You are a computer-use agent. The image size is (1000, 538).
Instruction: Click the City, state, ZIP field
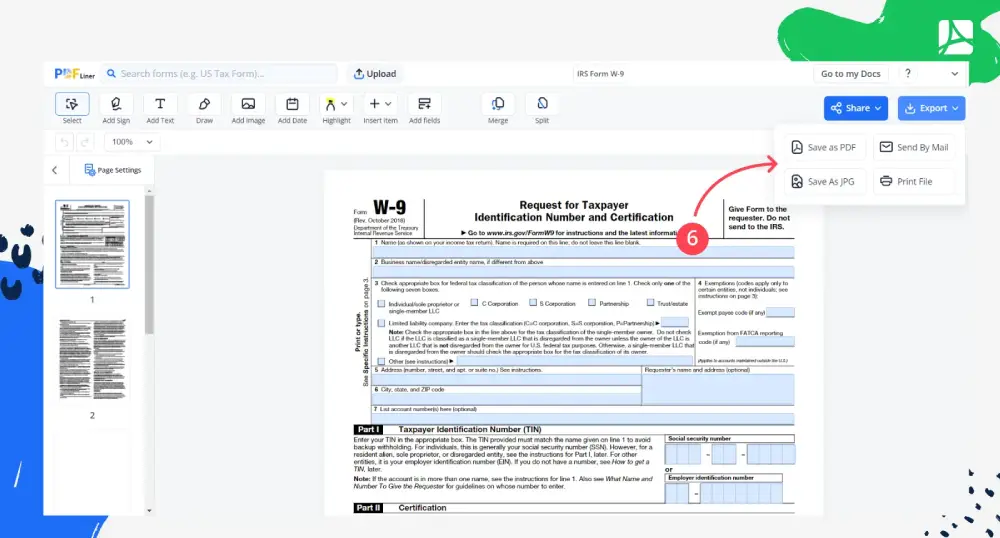click(507, 399)
